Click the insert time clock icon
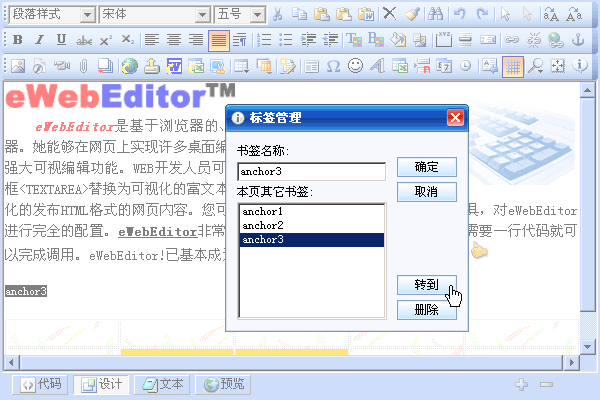This screenshot has width=600, height=400. (465, 66)
